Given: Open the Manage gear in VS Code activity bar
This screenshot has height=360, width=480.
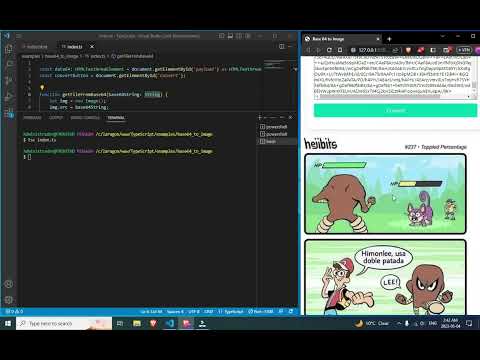Looking at the screenshot, I should point(9,300).
